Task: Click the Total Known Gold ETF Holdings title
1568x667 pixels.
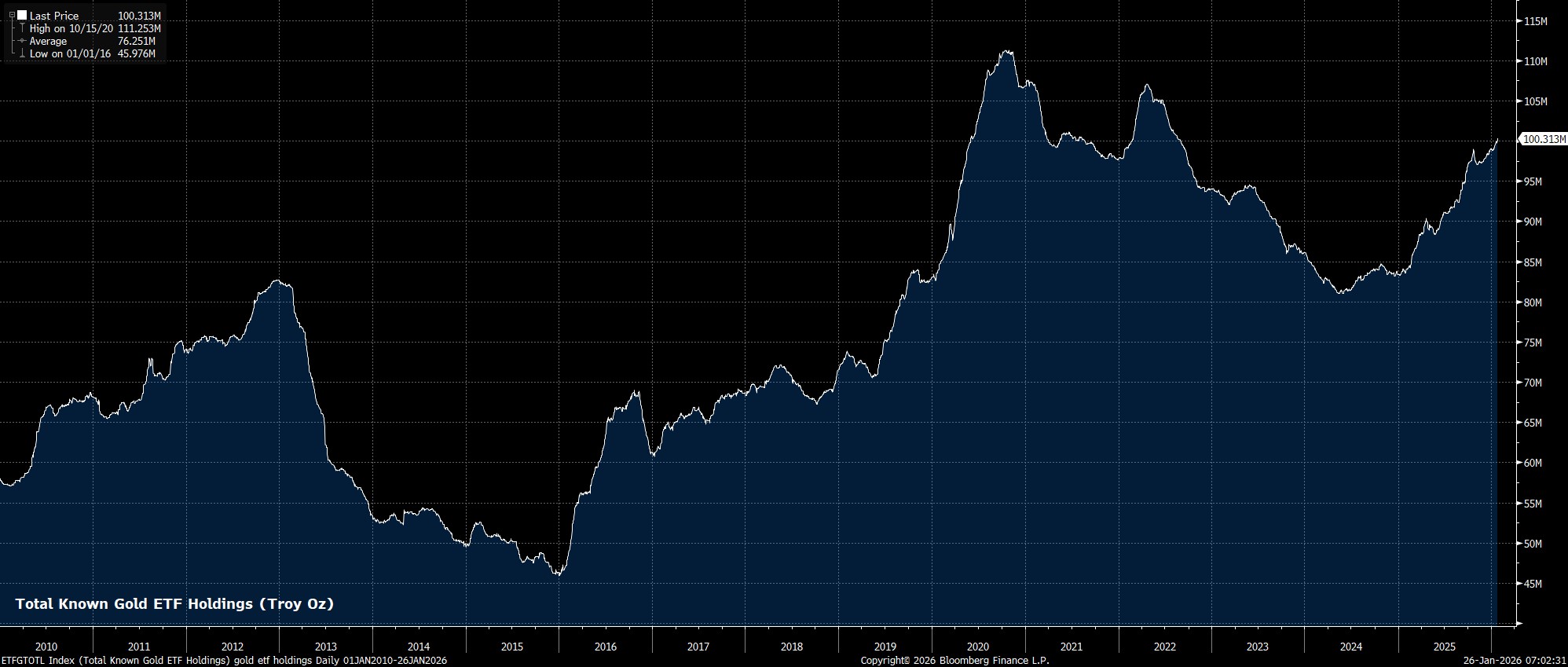Action: tap(174, 603)
